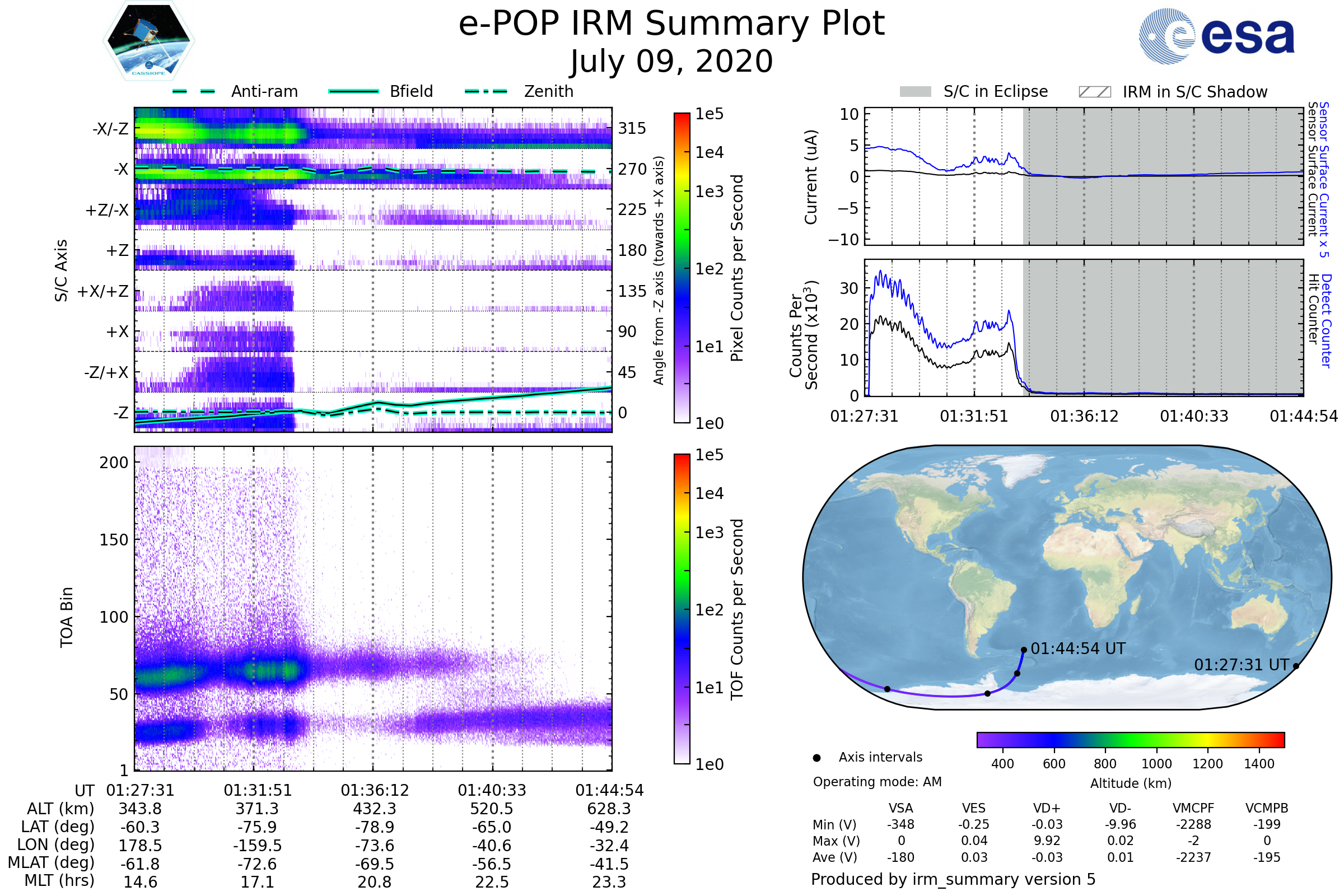Click the CASSIOPE satellite logo
Viewport: 1344px width, 896px height.
[148, 41]
